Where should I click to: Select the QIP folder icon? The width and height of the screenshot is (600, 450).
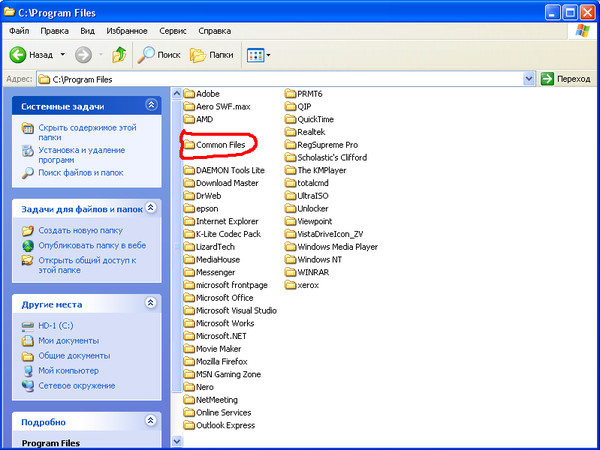pyautogui.click(x=291, y=106)
